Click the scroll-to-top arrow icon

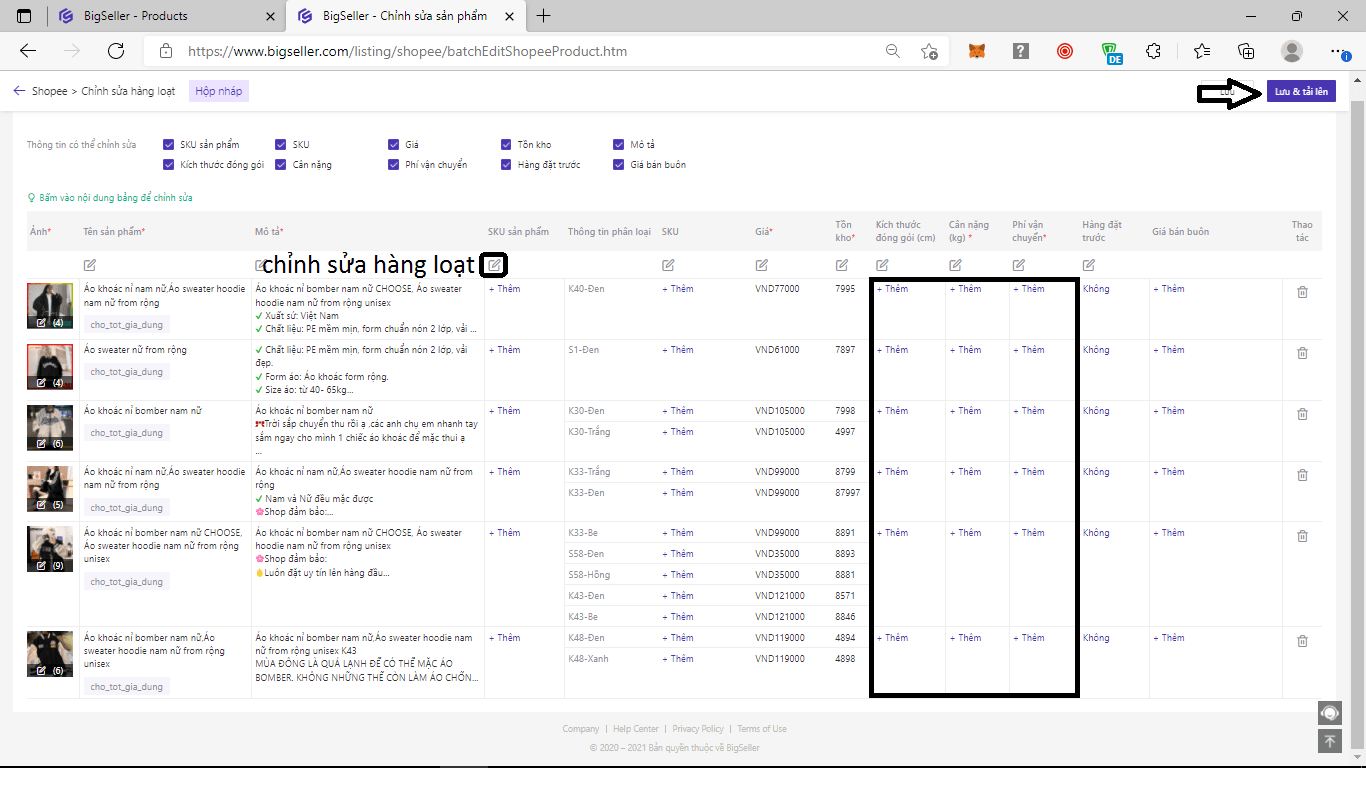tap(1329, 741)
